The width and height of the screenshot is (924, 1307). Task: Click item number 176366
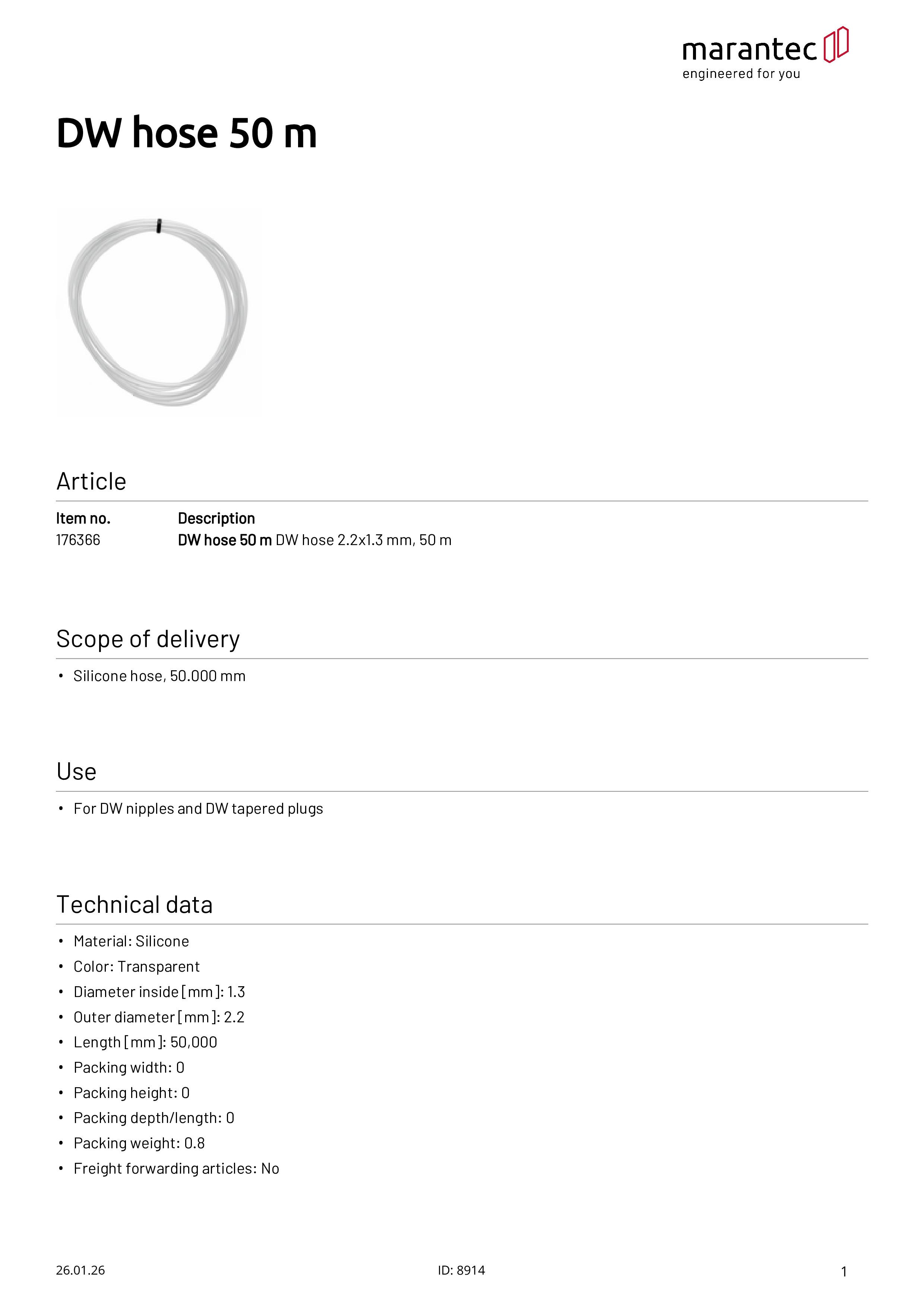pyautogui.click(x=78, y=539)
